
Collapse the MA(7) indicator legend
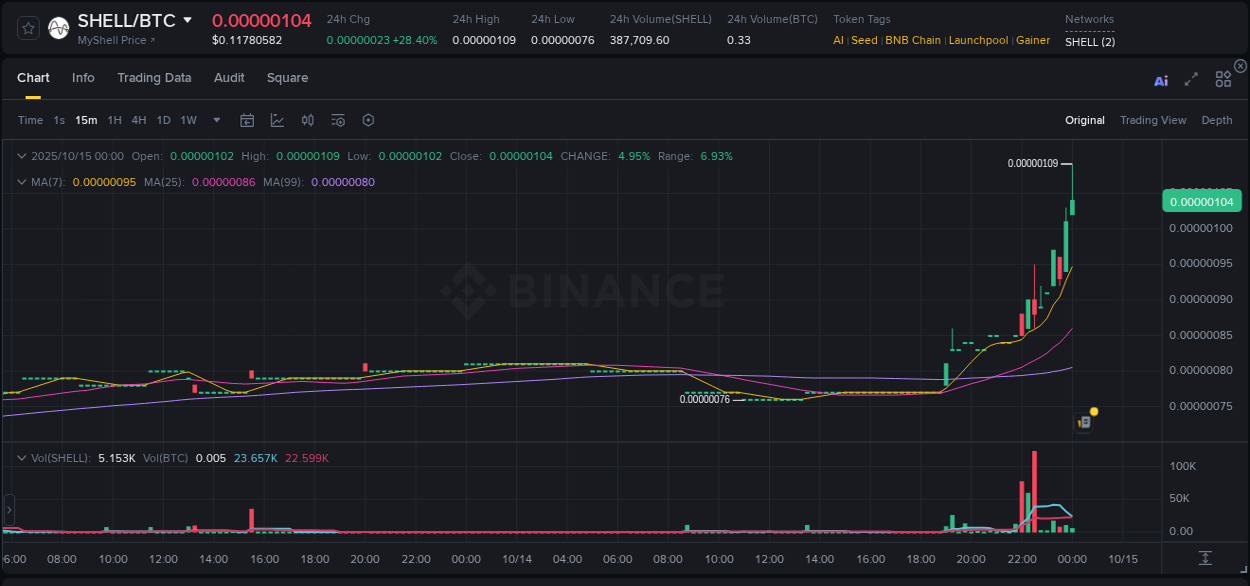coord(21,182)
